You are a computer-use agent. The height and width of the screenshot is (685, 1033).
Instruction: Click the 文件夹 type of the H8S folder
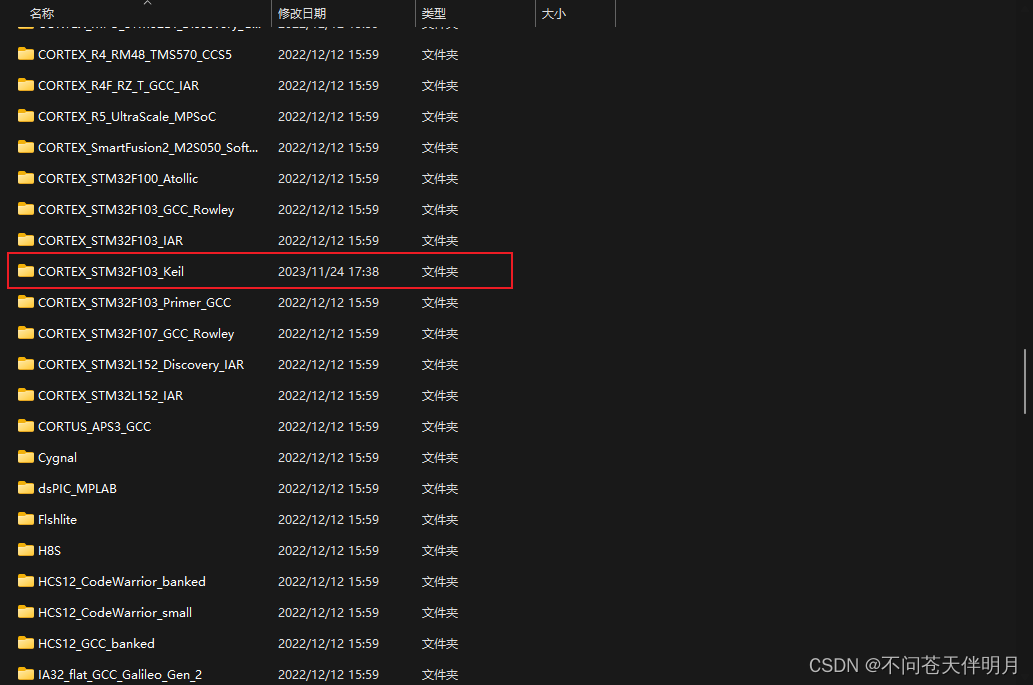tap(439, 550)
